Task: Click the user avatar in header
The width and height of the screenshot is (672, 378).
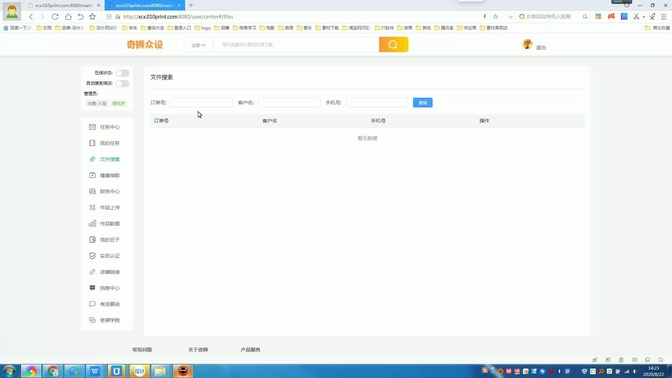Action: pyautogui.click(x=527, y=44)
